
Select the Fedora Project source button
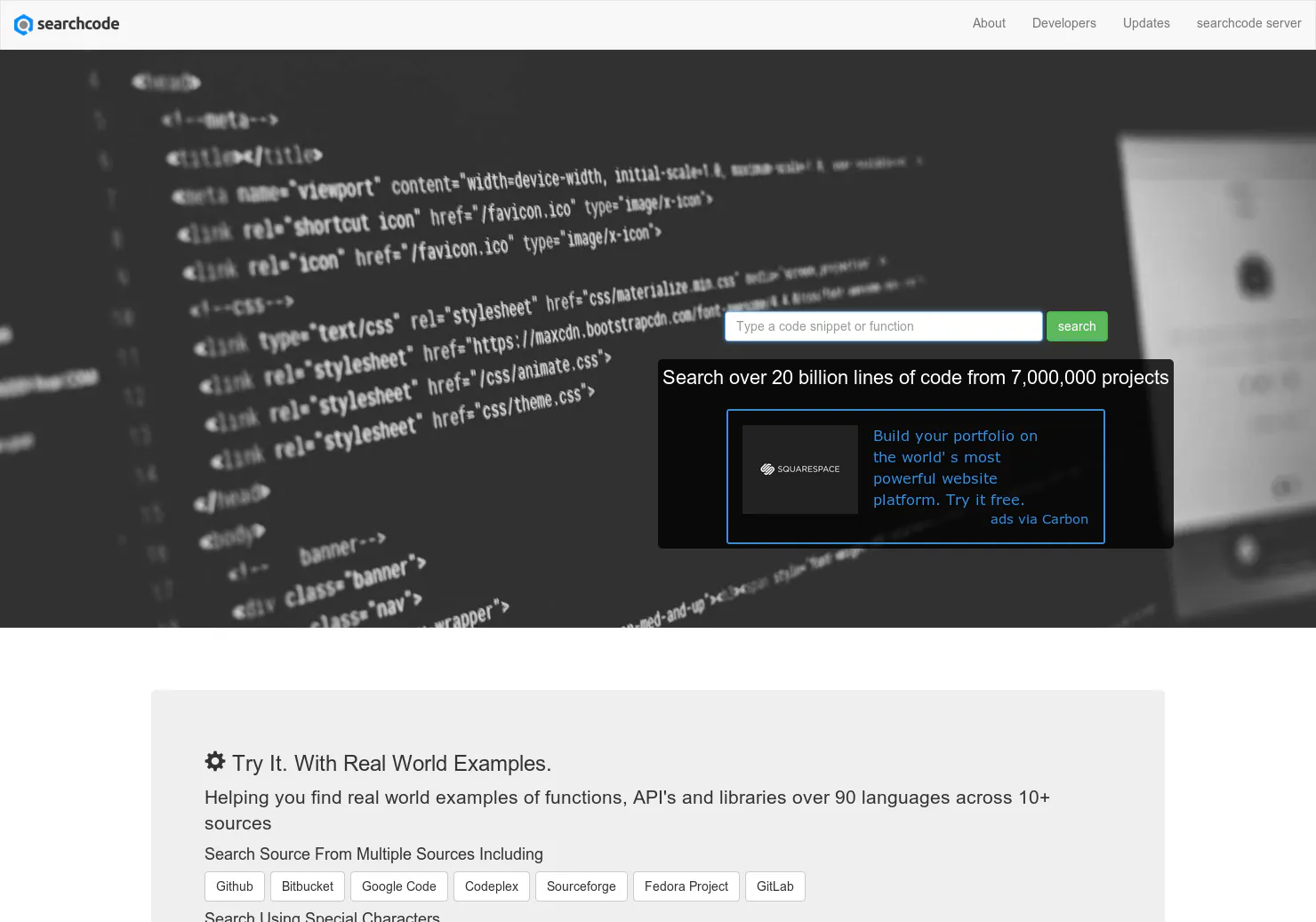point(686,886)
